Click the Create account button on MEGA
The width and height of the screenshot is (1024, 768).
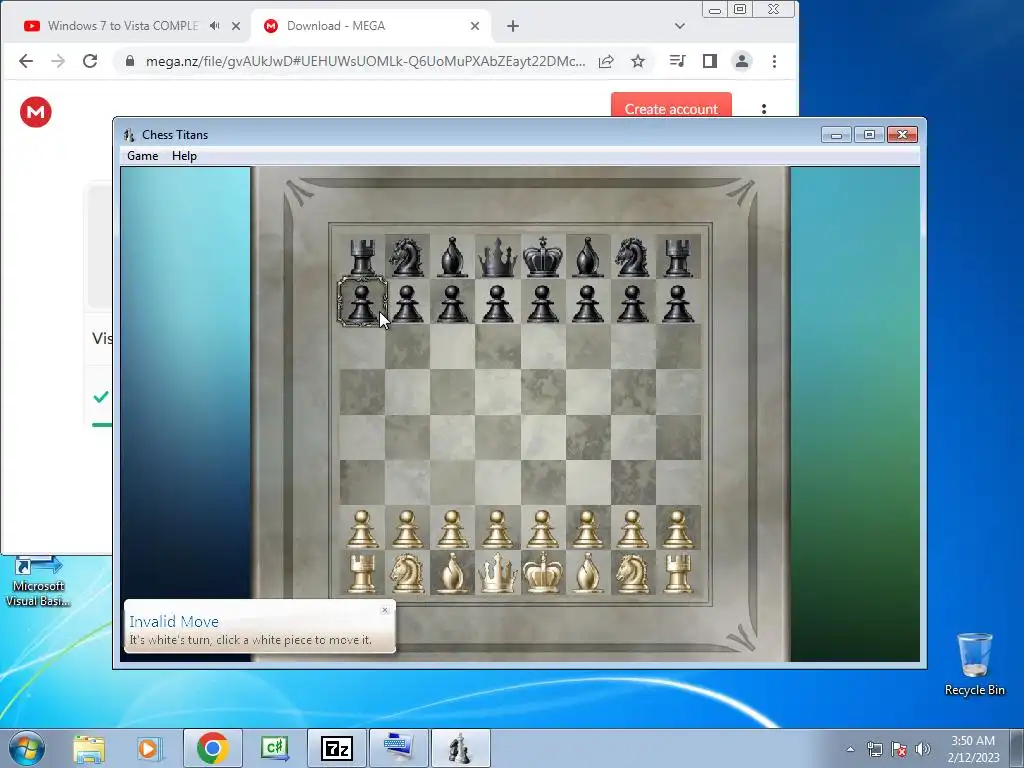click(x=671, y=106)
